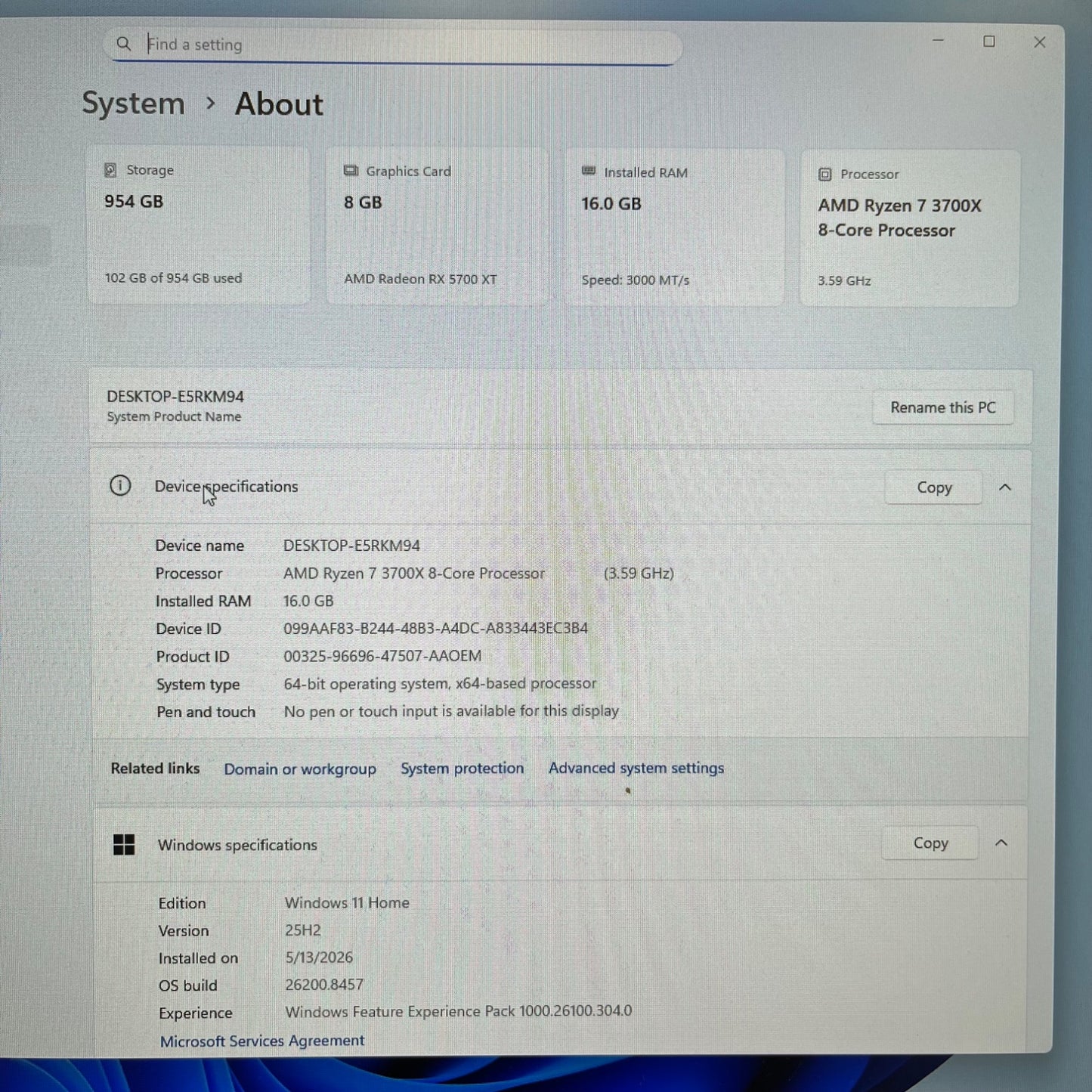
Task: Select the Version value 25H2
Action: 303,930
